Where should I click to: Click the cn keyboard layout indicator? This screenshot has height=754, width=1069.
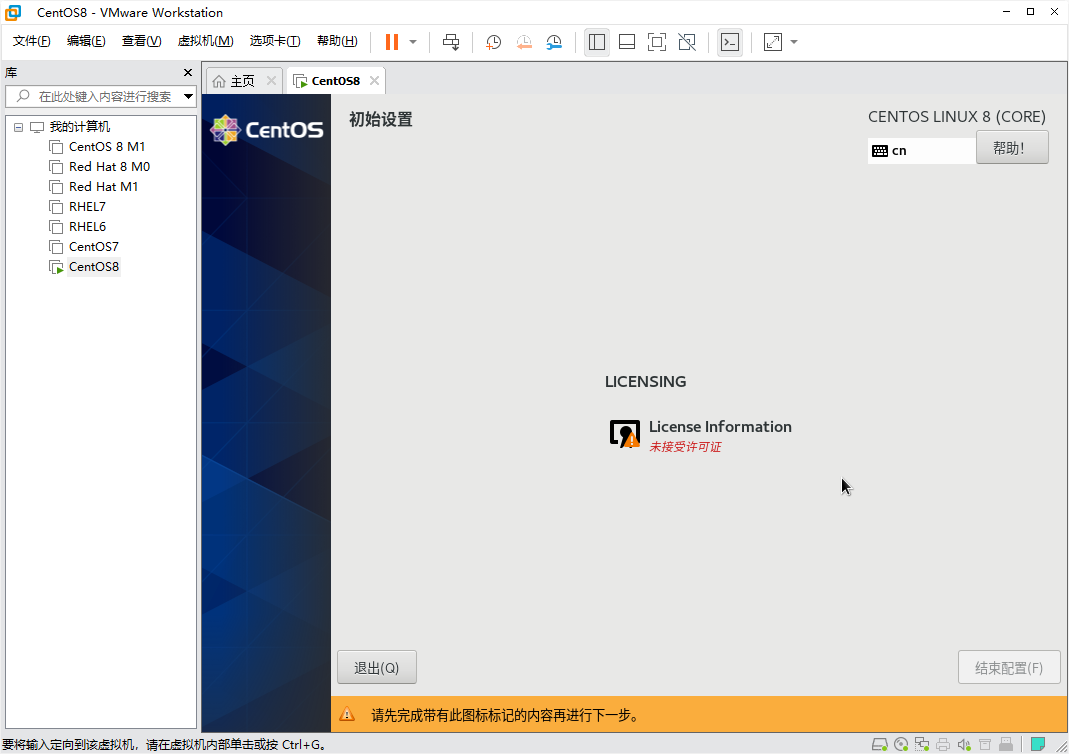pos(922,151)
